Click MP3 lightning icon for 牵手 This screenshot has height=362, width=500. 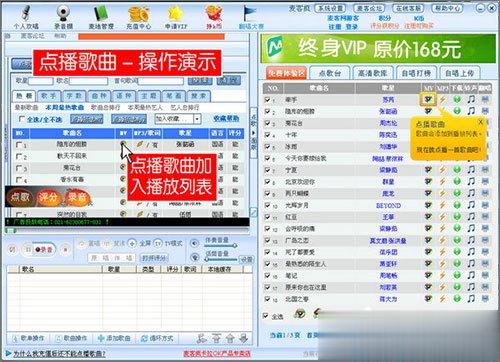tap(442, 99)
